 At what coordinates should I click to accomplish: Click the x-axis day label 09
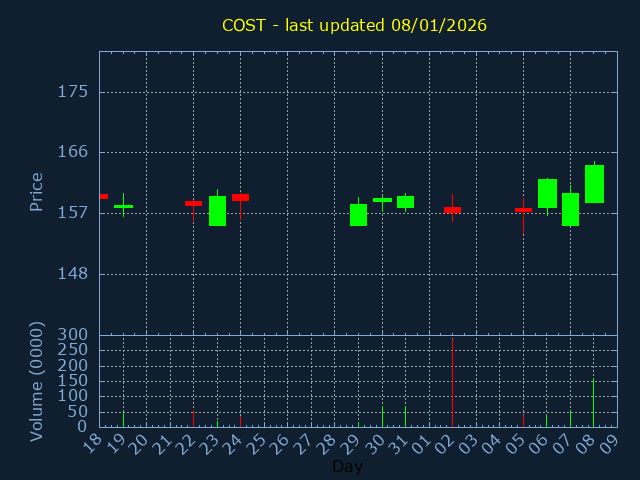point(610,444)
